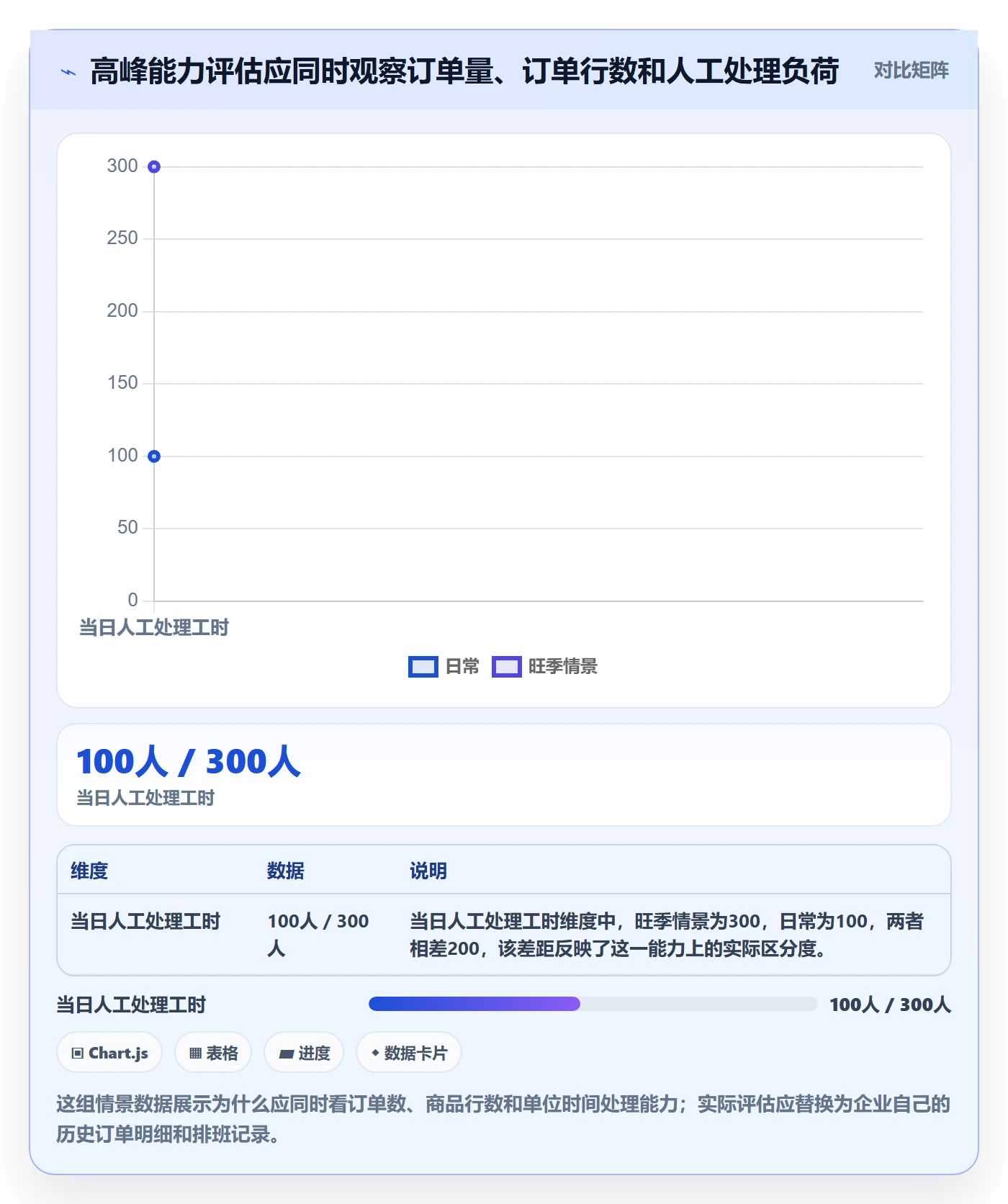The height and width of the screenshot is (1204, 1008).
Task: Click the y-axis label 50
Action: tap(127, 527)
